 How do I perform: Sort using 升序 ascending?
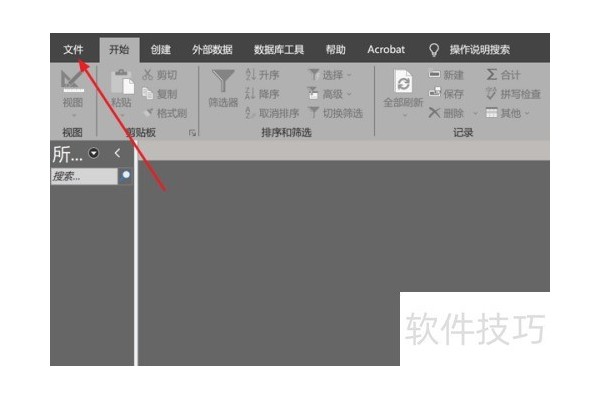[262, 75]
